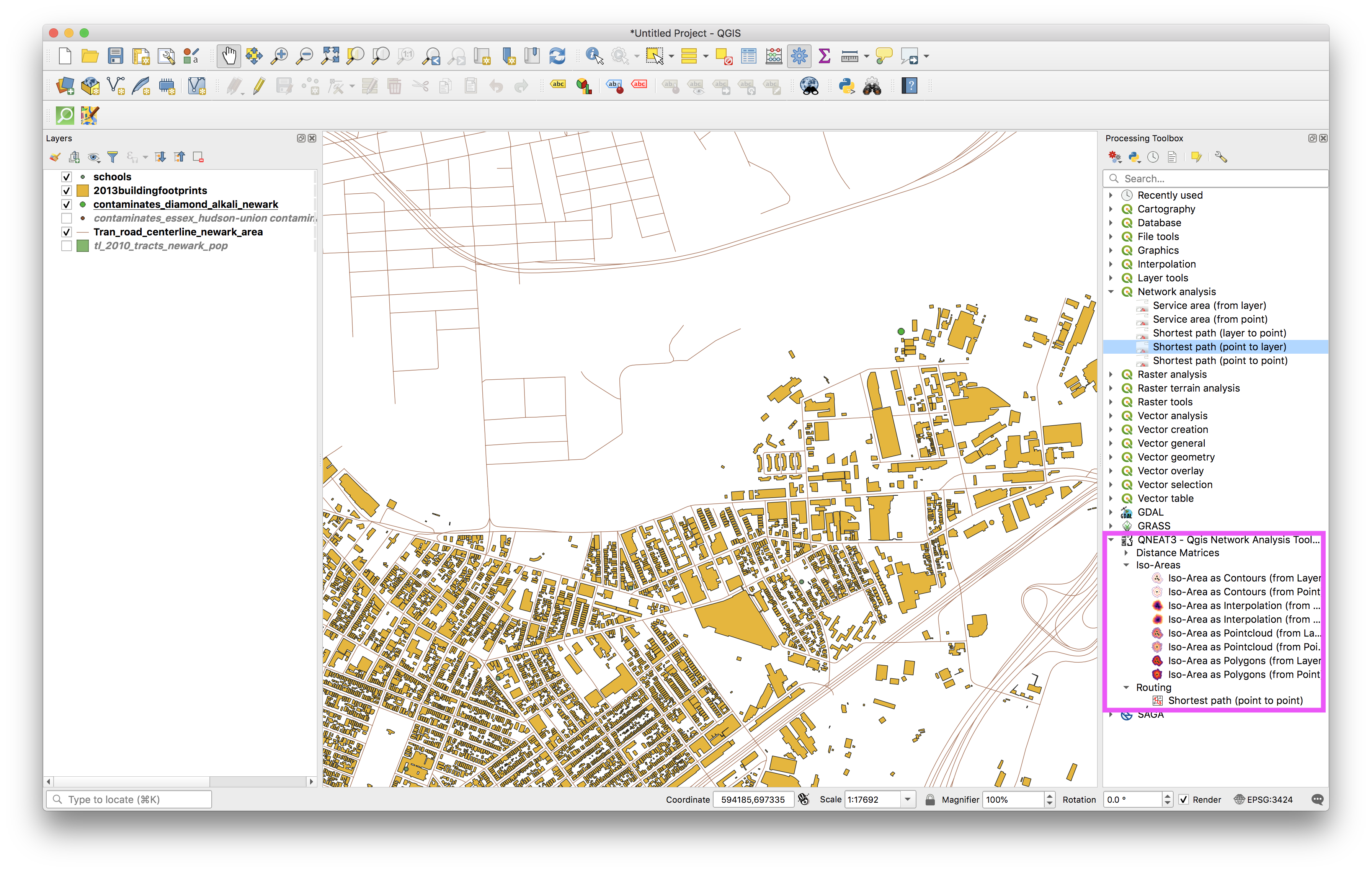Click the 2013buildingfootprints yellow color swatch
The image size is (1372, 872).
point(83,191)
